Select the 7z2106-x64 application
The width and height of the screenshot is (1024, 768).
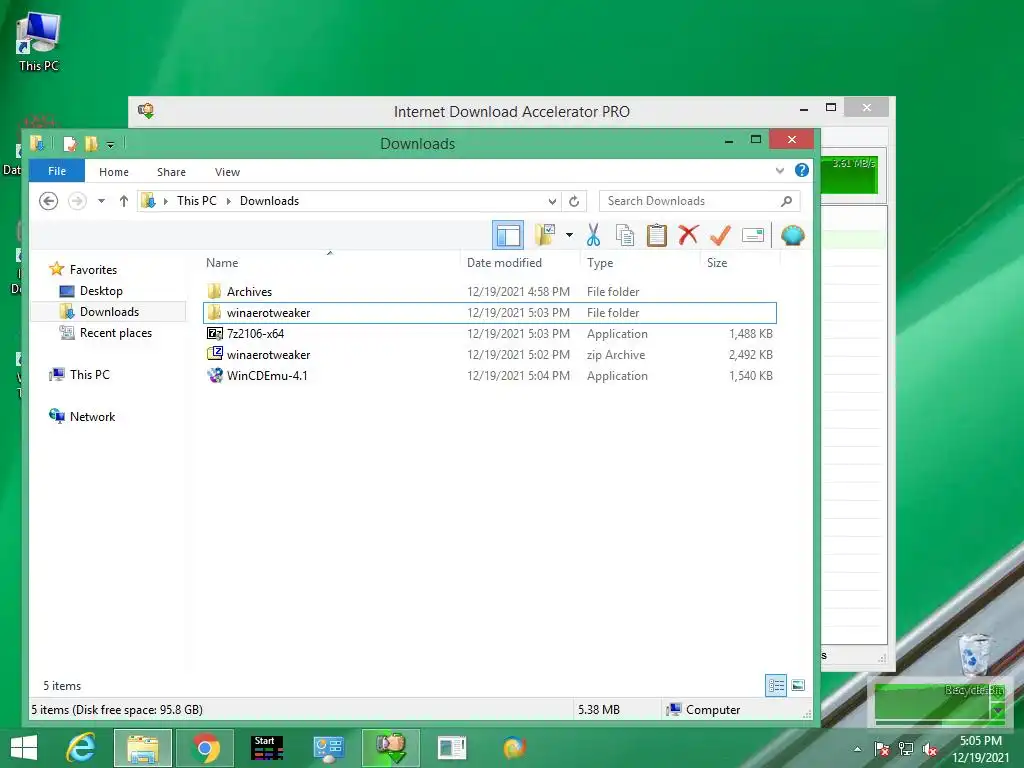[490, 334]
